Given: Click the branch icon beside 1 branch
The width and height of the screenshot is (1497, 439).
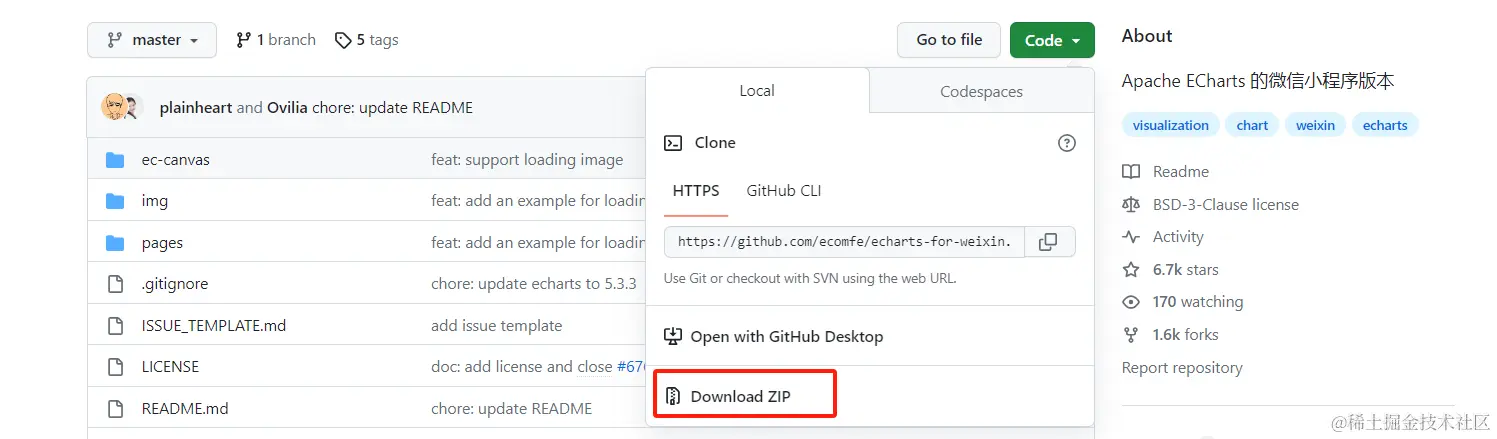Looking at the screenshot, I should tap(243, 40).
